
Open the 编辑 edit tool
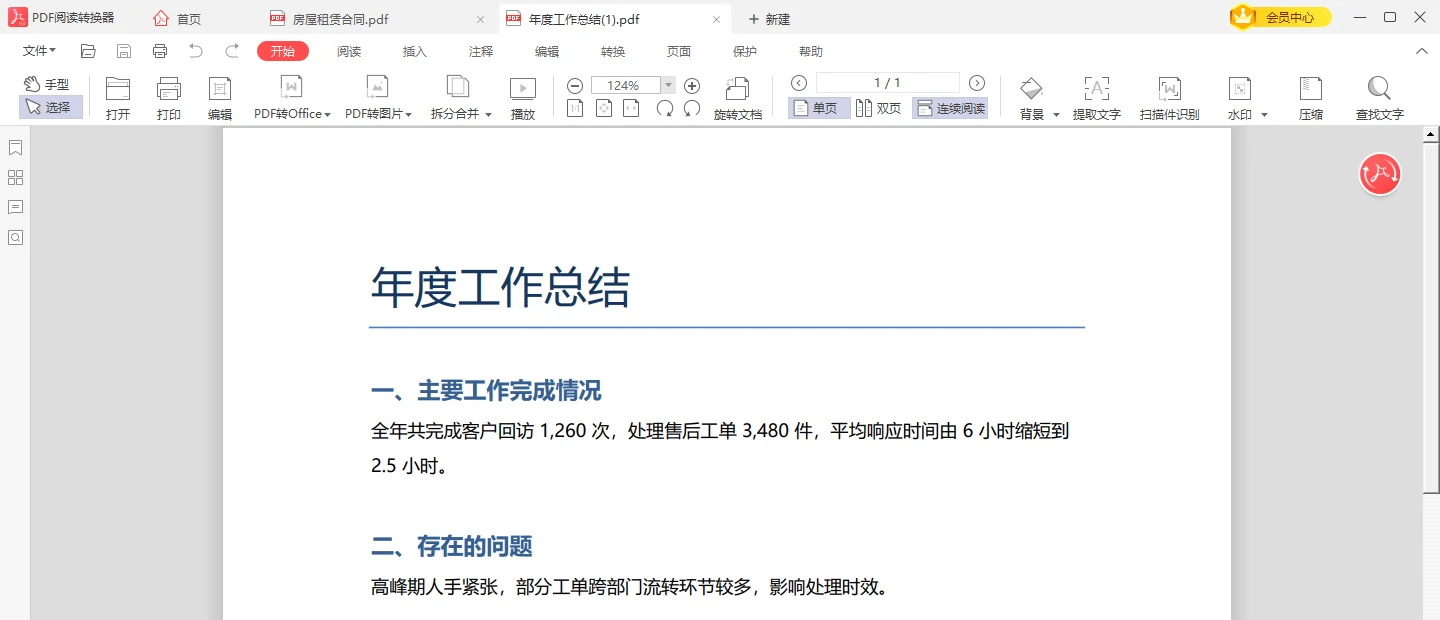click(220, 98)
